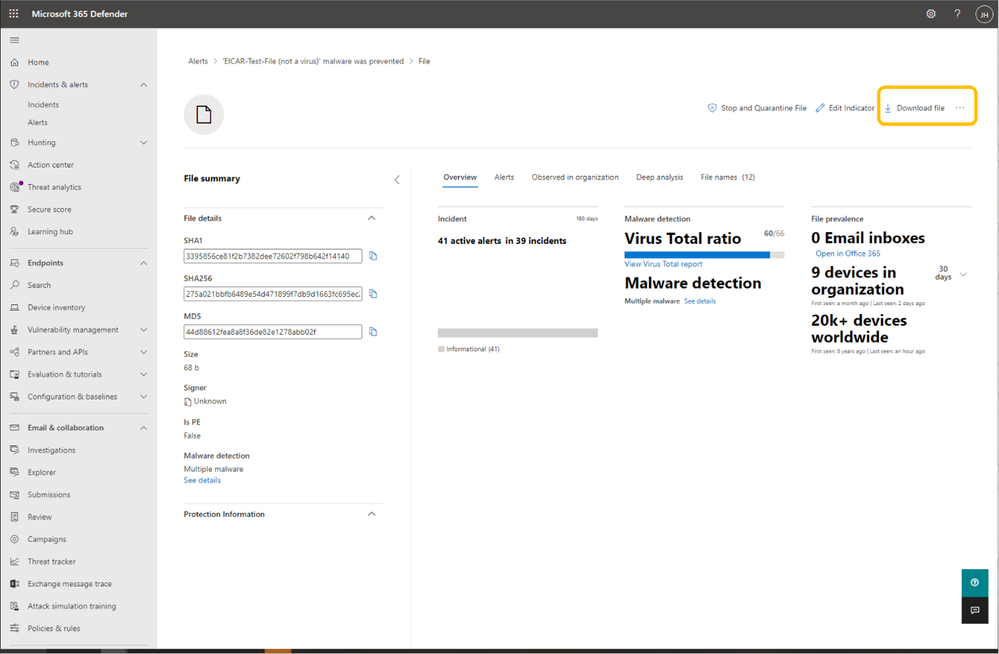This screenshot has height=654, width=999.
Task: Toggle the hamburger navigation menu
Action: coord(14,40)
